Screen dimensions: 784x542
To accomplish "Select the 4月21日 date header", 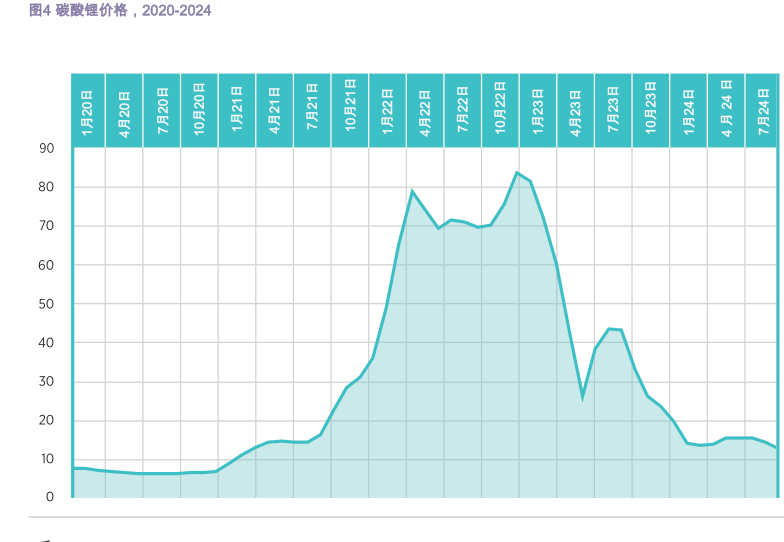I will click(275, 110).
